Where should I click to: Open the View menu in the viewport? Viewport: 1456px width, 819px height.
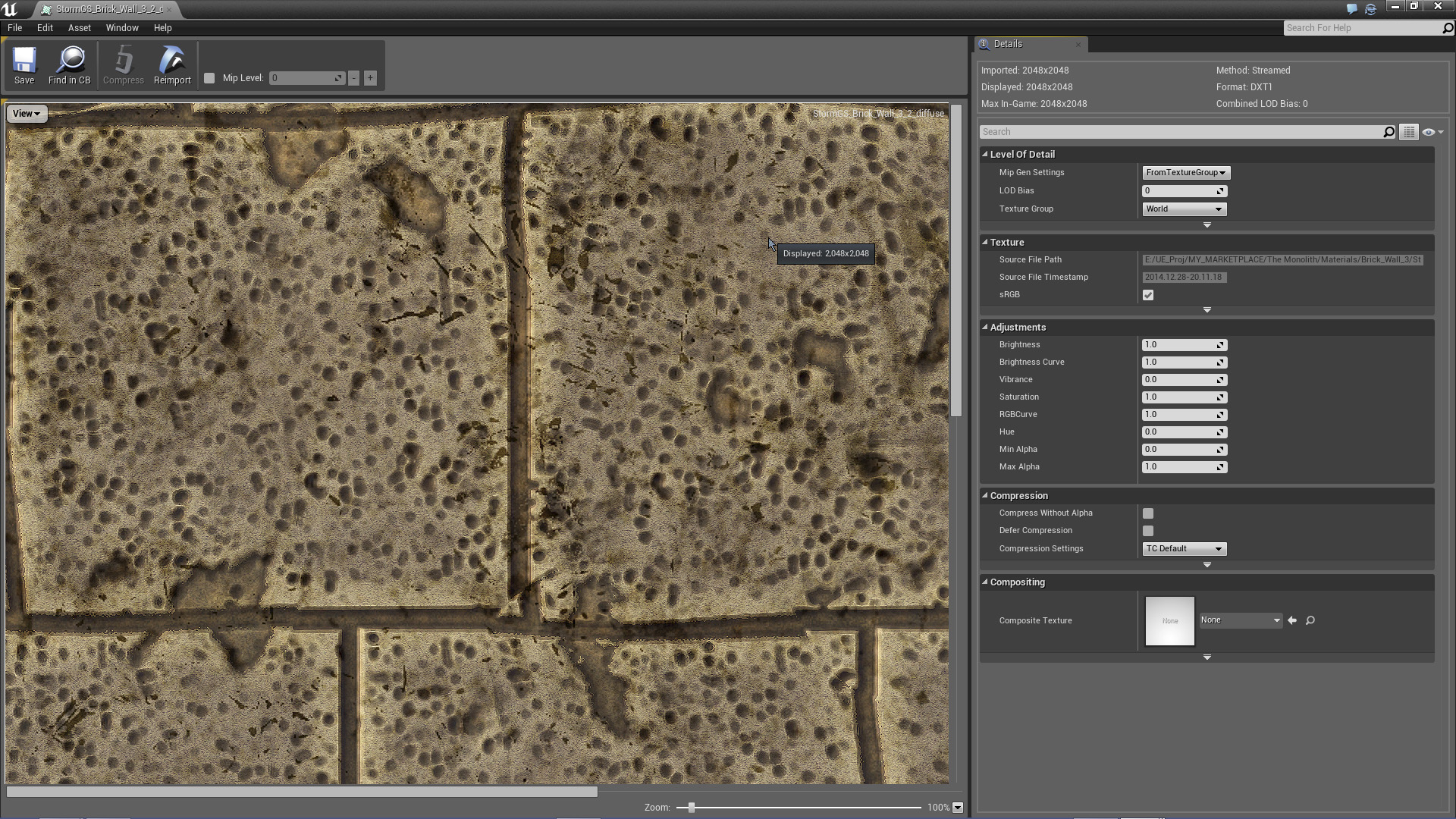point(26,113)
